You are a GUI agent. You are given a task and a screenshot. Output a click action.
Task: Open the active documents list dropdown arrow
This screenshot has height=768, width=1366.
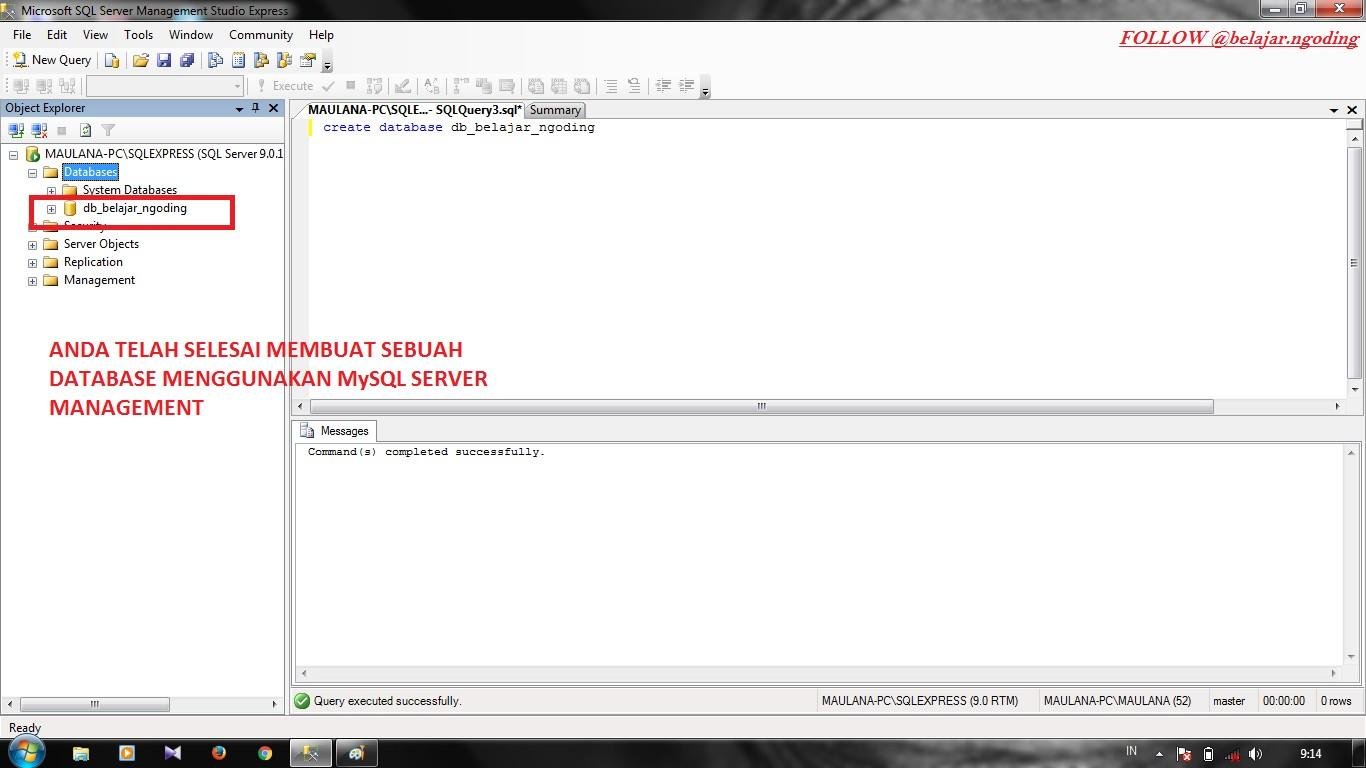click(x=1334, y=110)
